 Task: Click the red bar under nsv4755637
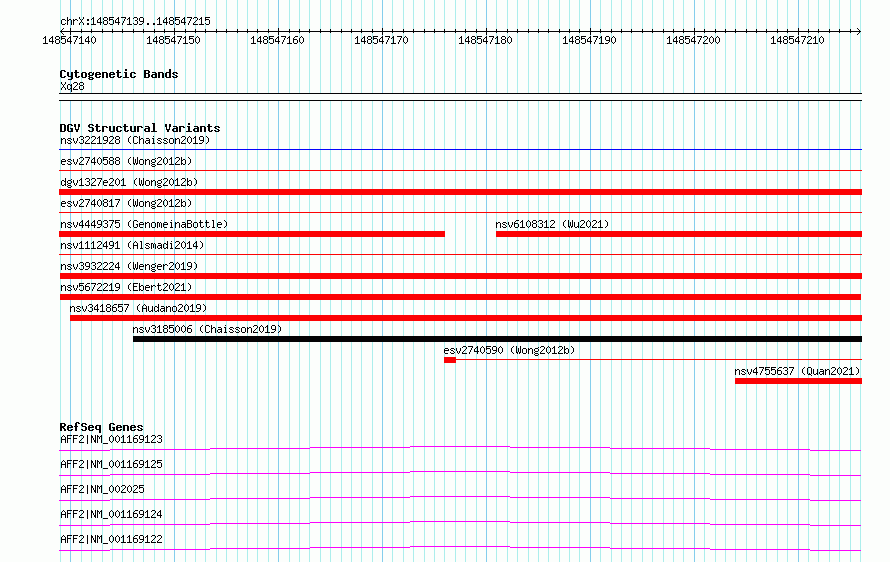coord(798,381)
